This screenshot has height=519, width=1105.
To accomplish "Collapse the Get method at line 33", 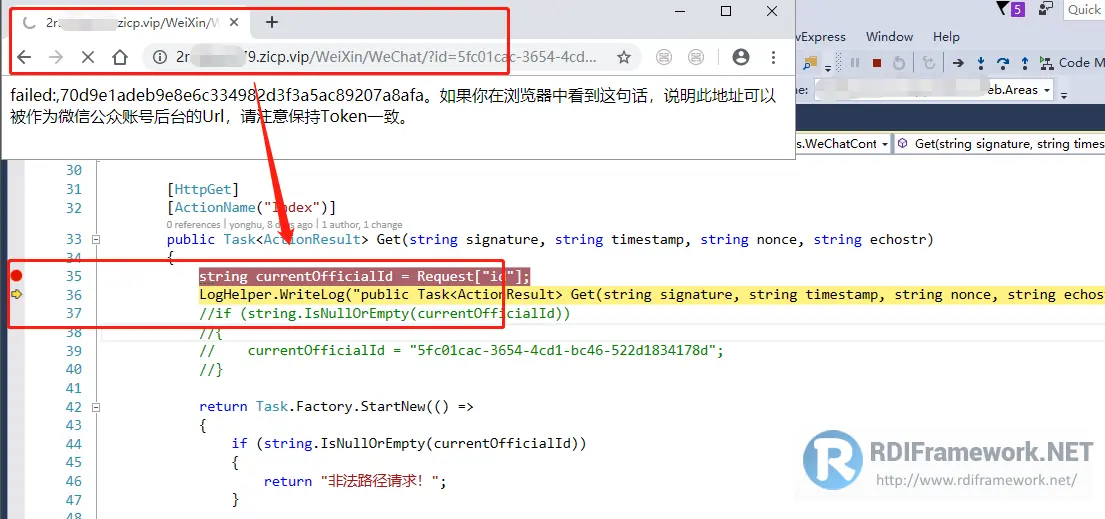I will click(x=96, y=239).
